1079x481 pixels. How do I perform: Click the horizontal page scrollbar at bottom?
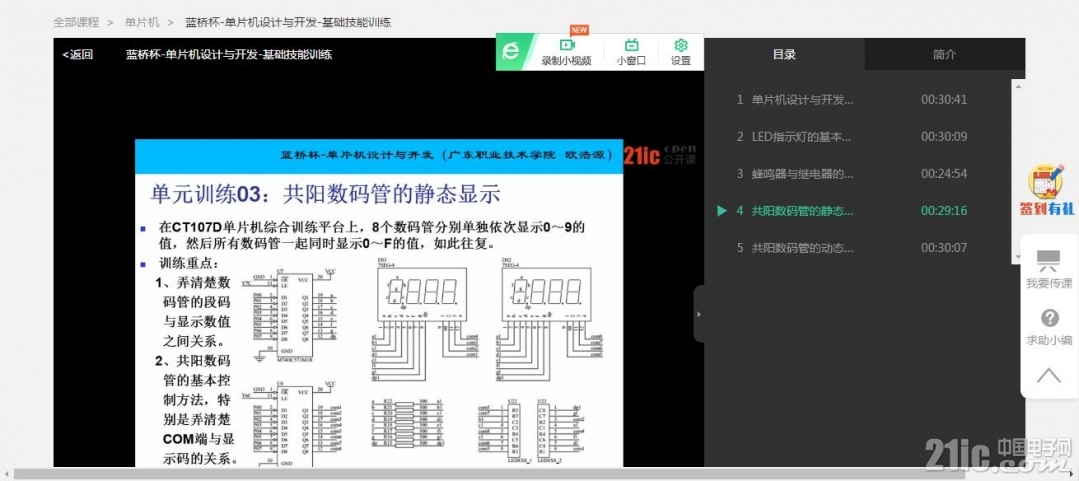coord(489,474)
